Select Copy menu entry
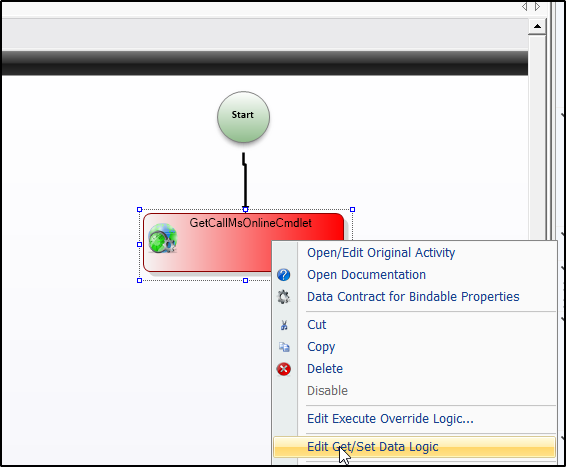Viewport: 566px width, 467px height. (321, 347)
